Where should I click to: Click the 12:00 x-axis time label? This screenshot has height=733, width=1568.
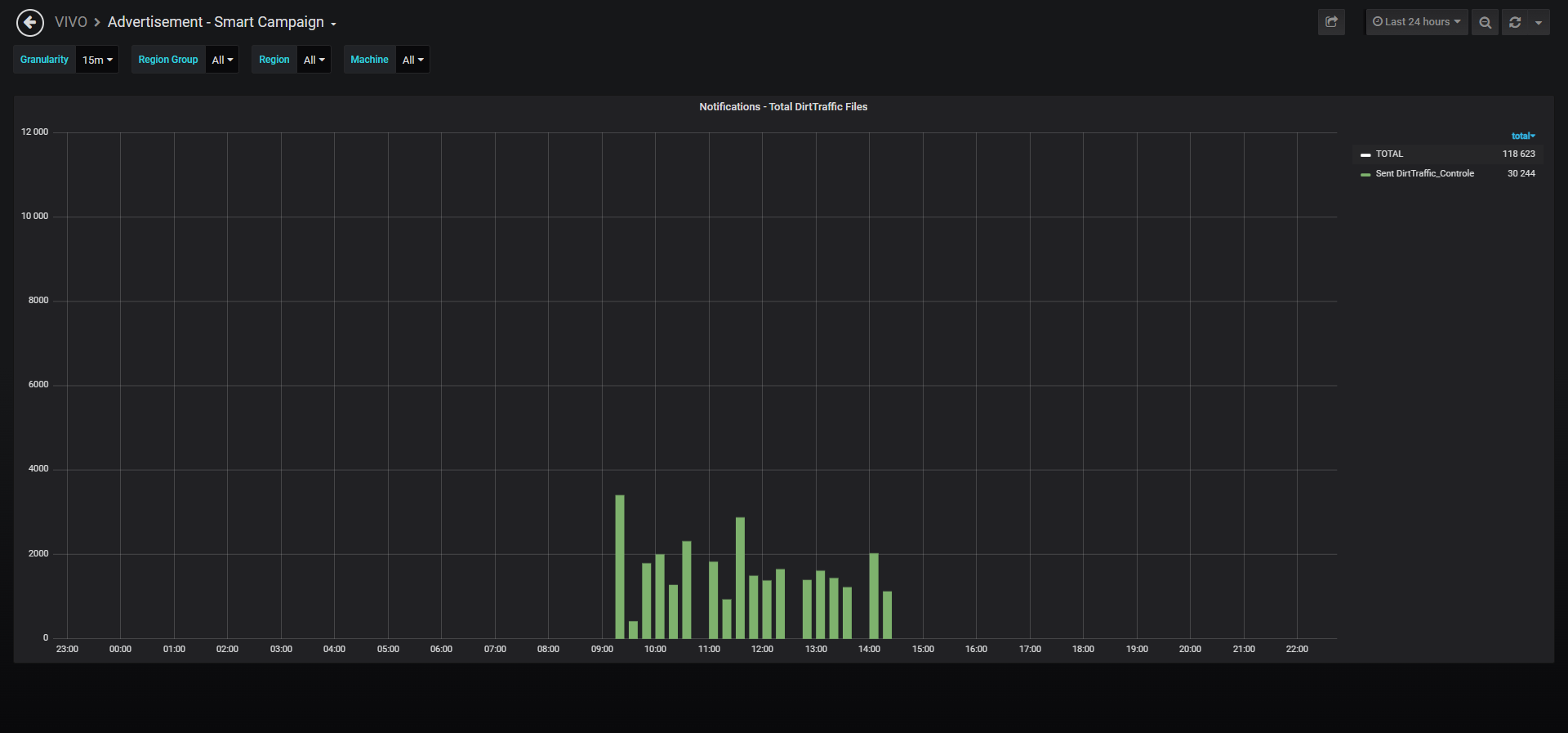tap(762, 649)
